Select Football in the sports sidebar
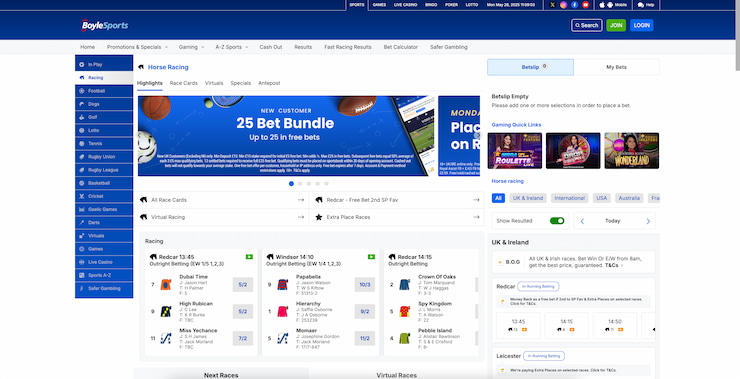 click(104, 91)
